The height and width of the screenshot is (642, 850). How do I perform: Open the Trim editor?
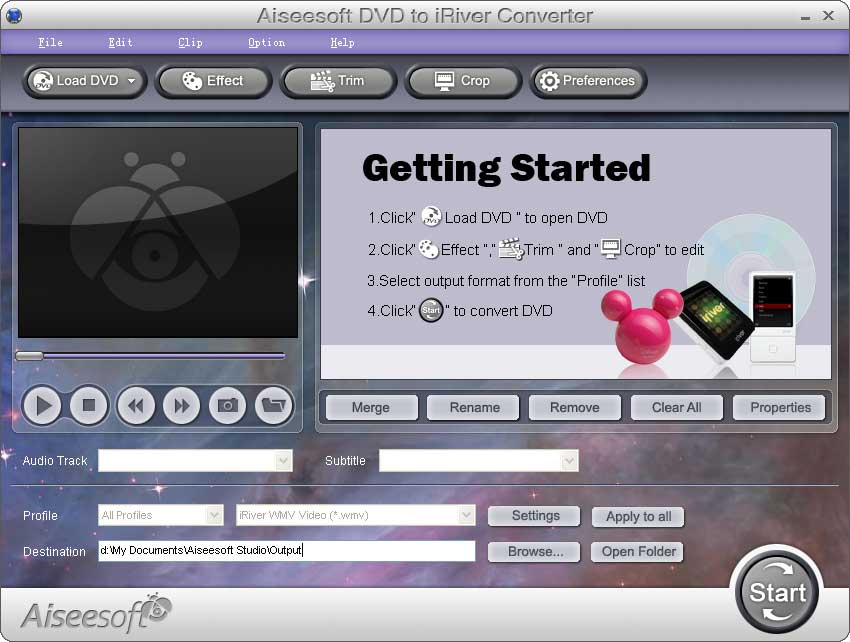pyautogui.click(x=338, y=82)
